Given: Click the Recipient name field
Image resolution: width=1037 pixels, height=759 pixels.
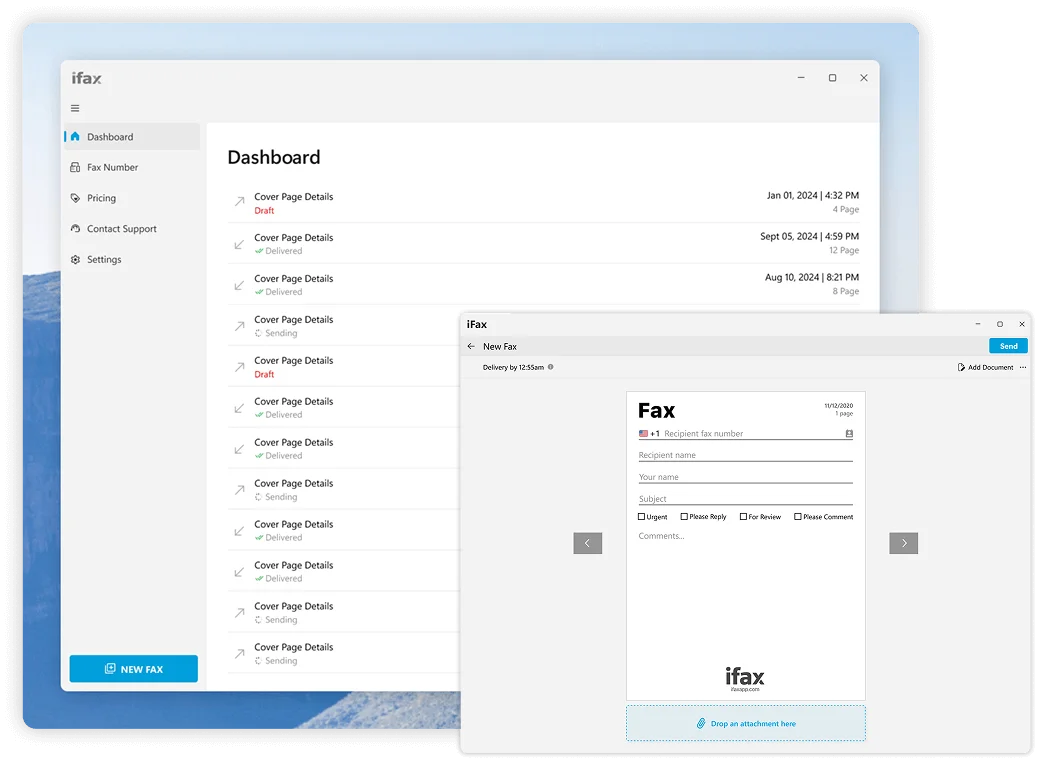Looking at the screenshot, I should [x=745, y=455].
